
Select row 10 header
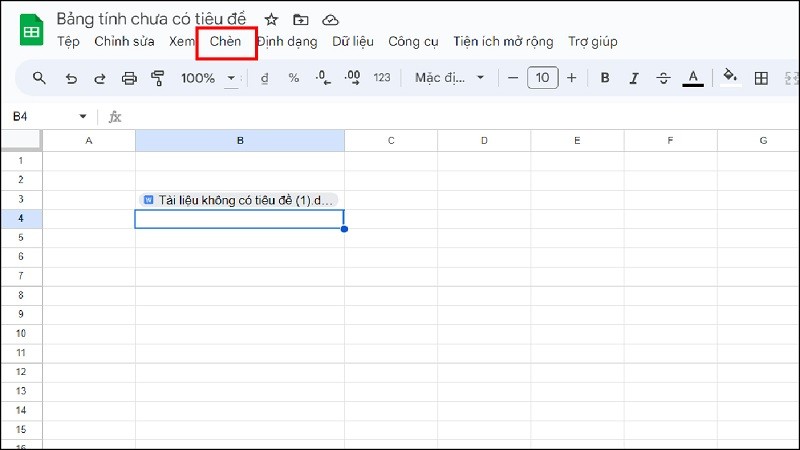(21, 334)
